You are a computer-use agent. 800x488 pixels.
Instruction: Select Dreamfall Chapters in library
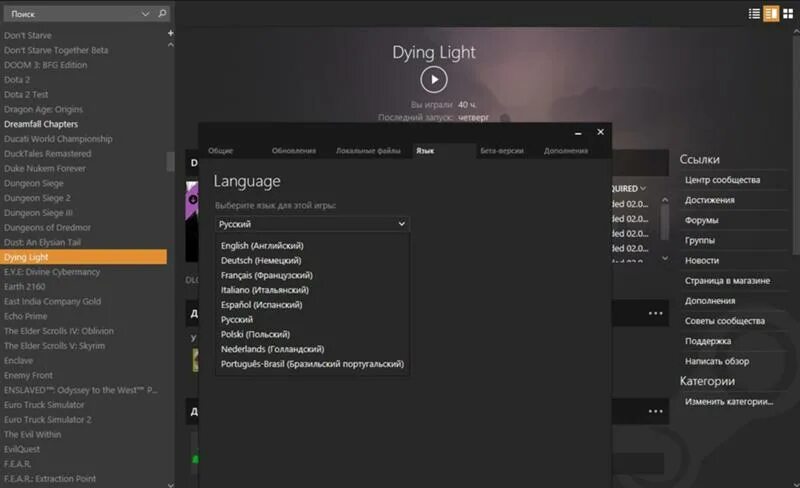click(41, 124)
